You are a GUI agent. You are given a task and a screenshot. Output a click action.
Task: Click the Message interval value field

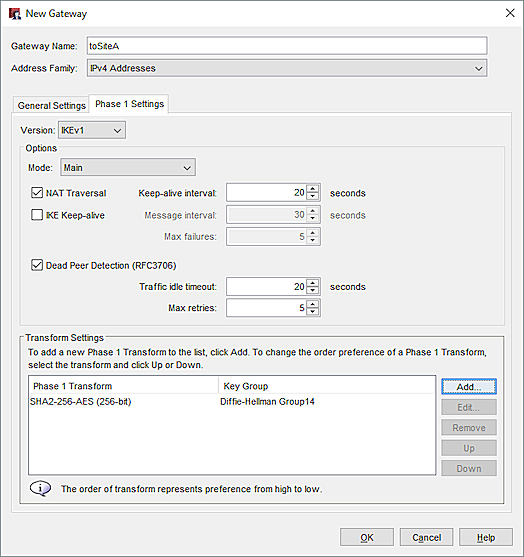(266, 215)
